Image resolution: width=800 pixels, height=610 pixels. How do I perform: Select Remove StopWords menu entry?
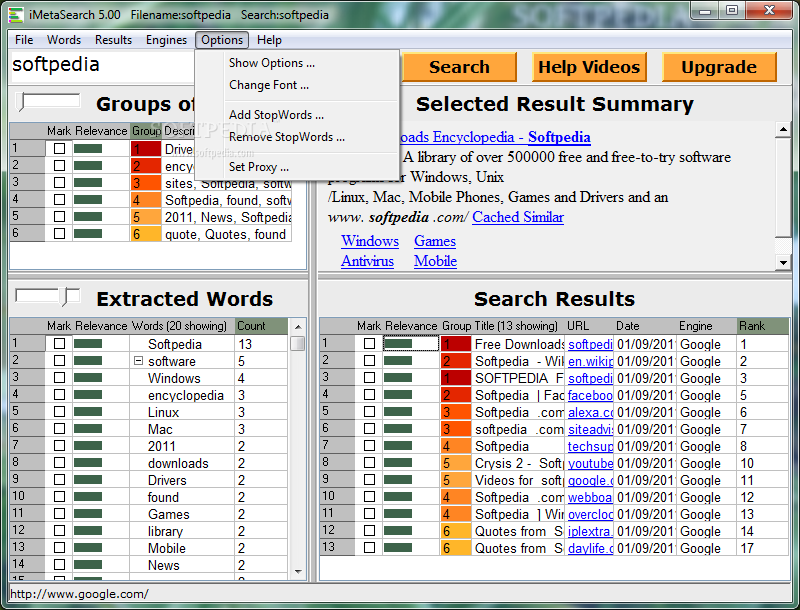(287, 137)
